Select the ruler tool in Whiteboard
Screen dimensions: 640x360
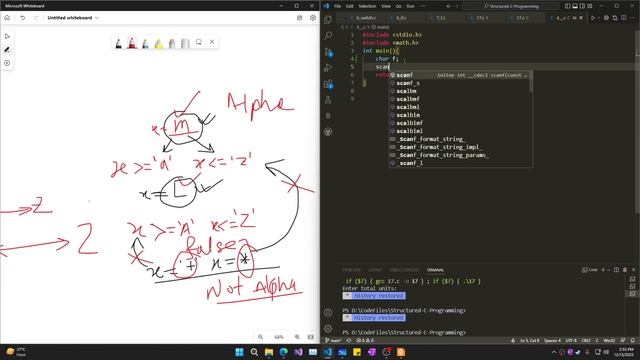pos(185,43)
